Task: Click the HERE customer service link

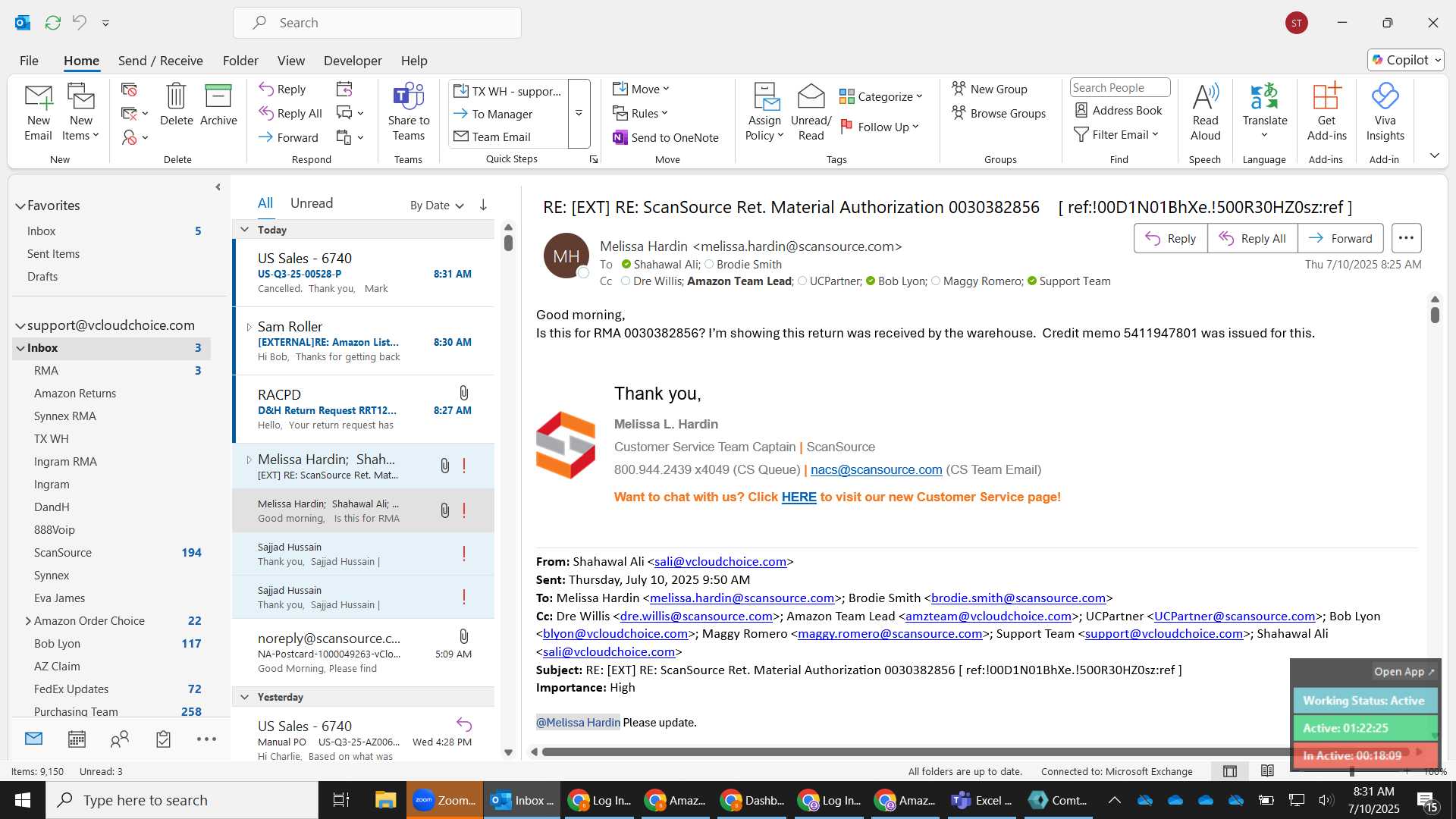Action: [799, 497]
